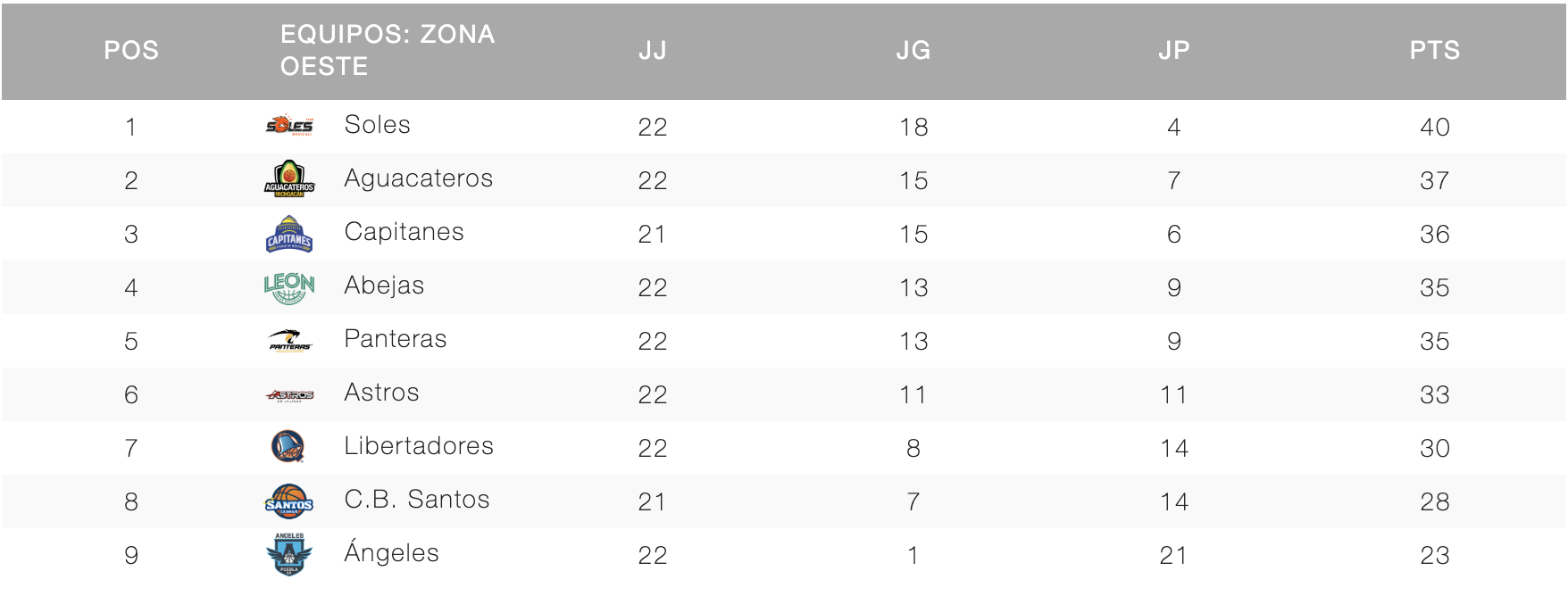
Task: Click the Libertadores team logo
Action: point(288,446)
